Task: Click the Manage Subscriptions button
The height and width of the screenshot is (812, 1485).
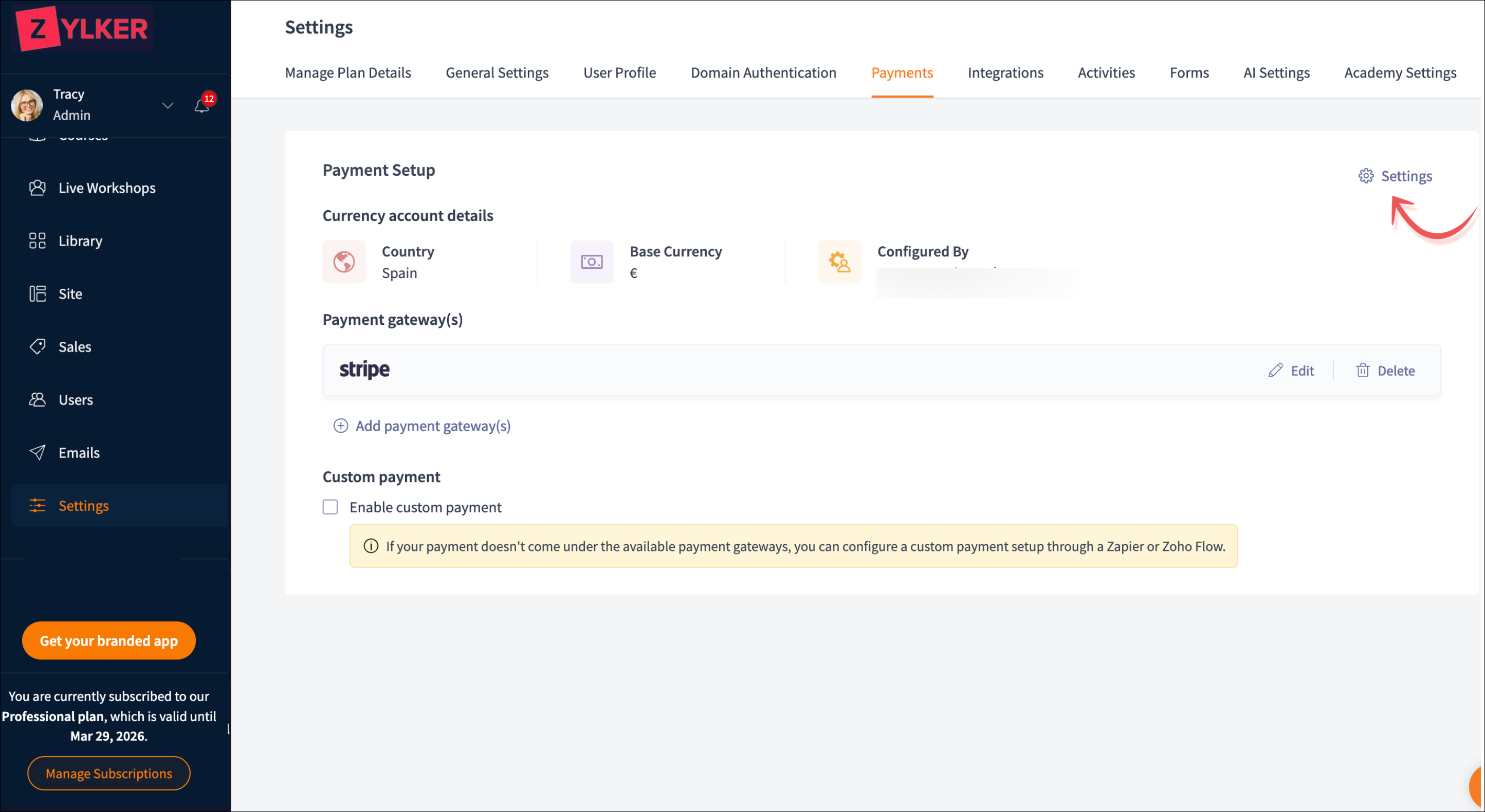Action: [109, 773]
